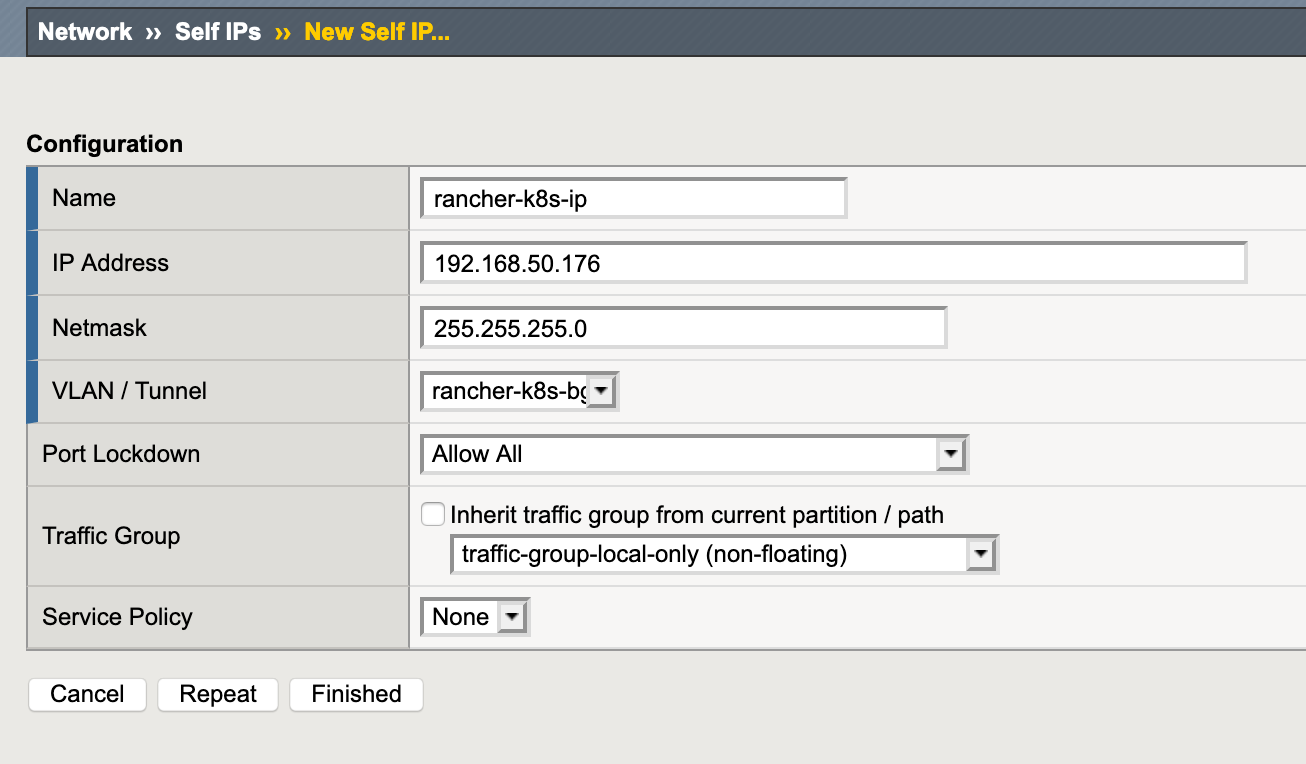The image size is (1306, 764).
Task: Click the Port Lockdown arrow icon
Action: coord(951,454)
